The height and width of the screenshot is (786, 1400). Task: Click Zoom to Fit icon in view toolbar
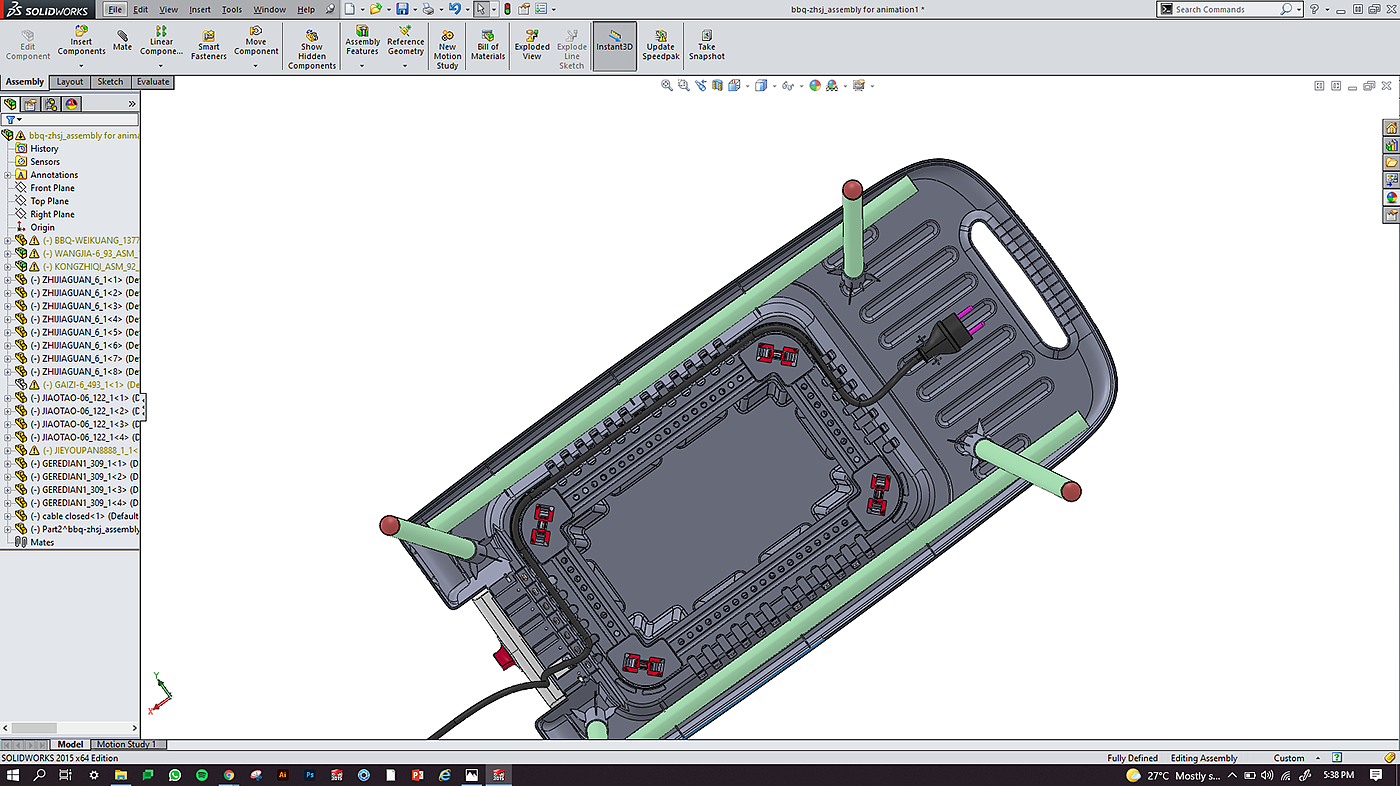(667, 86)
